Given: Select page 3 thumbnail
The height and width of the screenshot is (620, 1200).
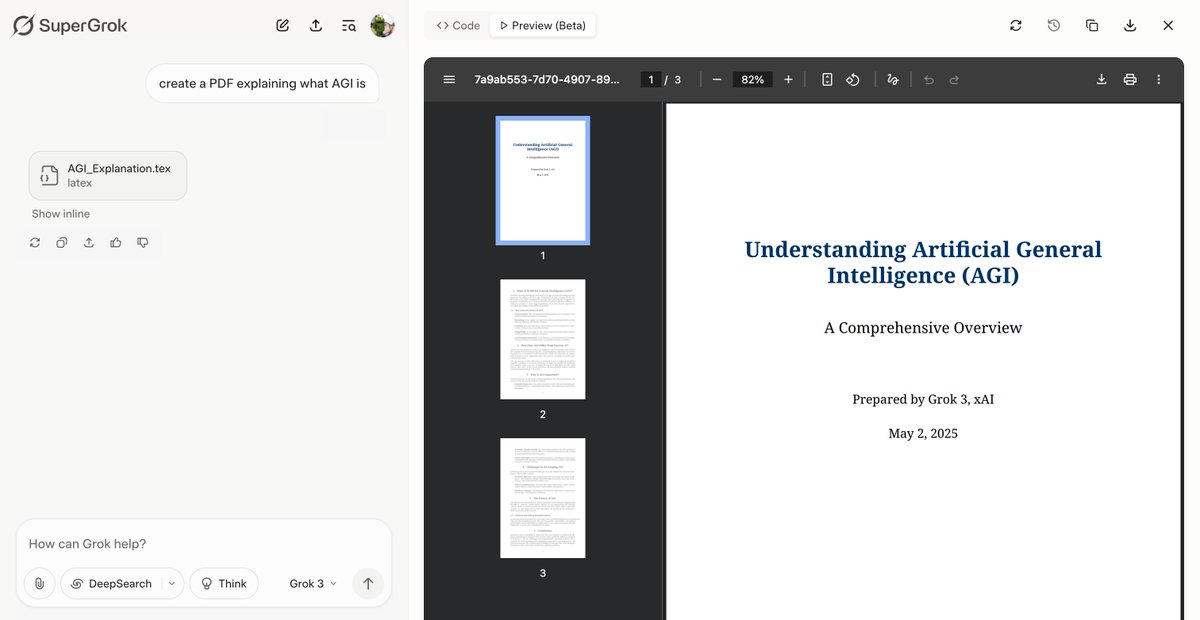Looking at the screenshot, I should click(543, 498).
